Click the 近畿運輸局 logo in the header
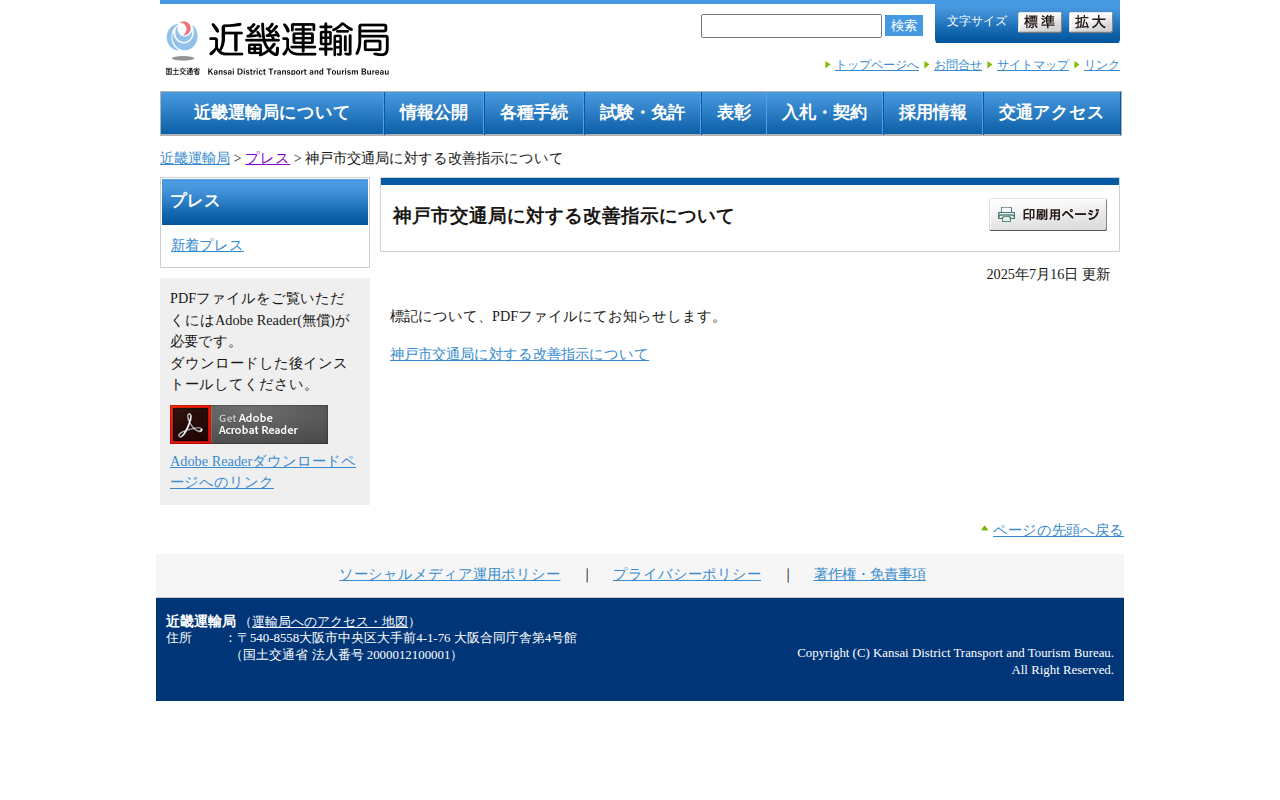The image size is (1280, 800). [277, 48]
